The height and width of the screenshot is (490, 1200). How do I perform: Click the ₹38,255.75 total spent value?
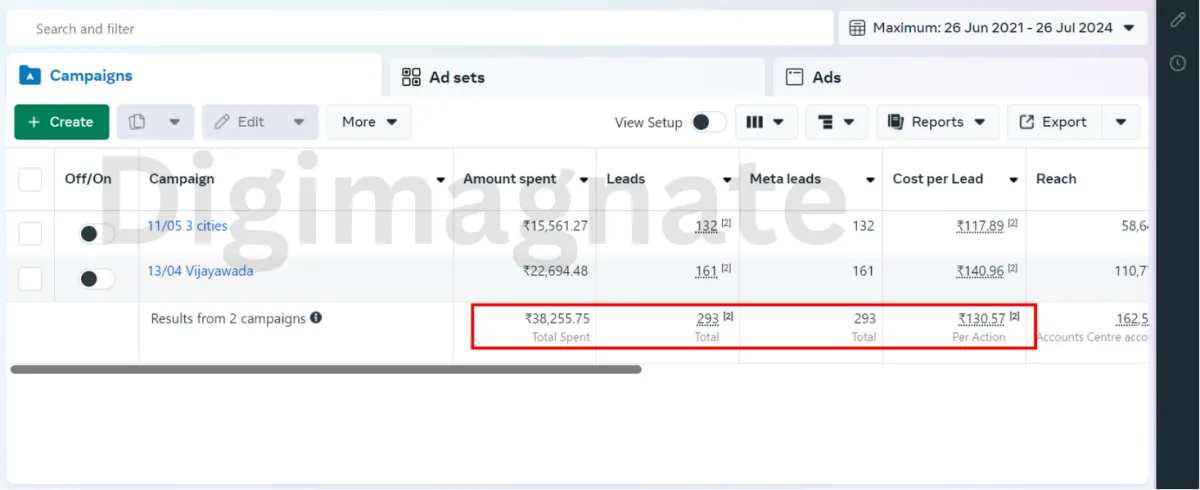click(x=557, y=319)
